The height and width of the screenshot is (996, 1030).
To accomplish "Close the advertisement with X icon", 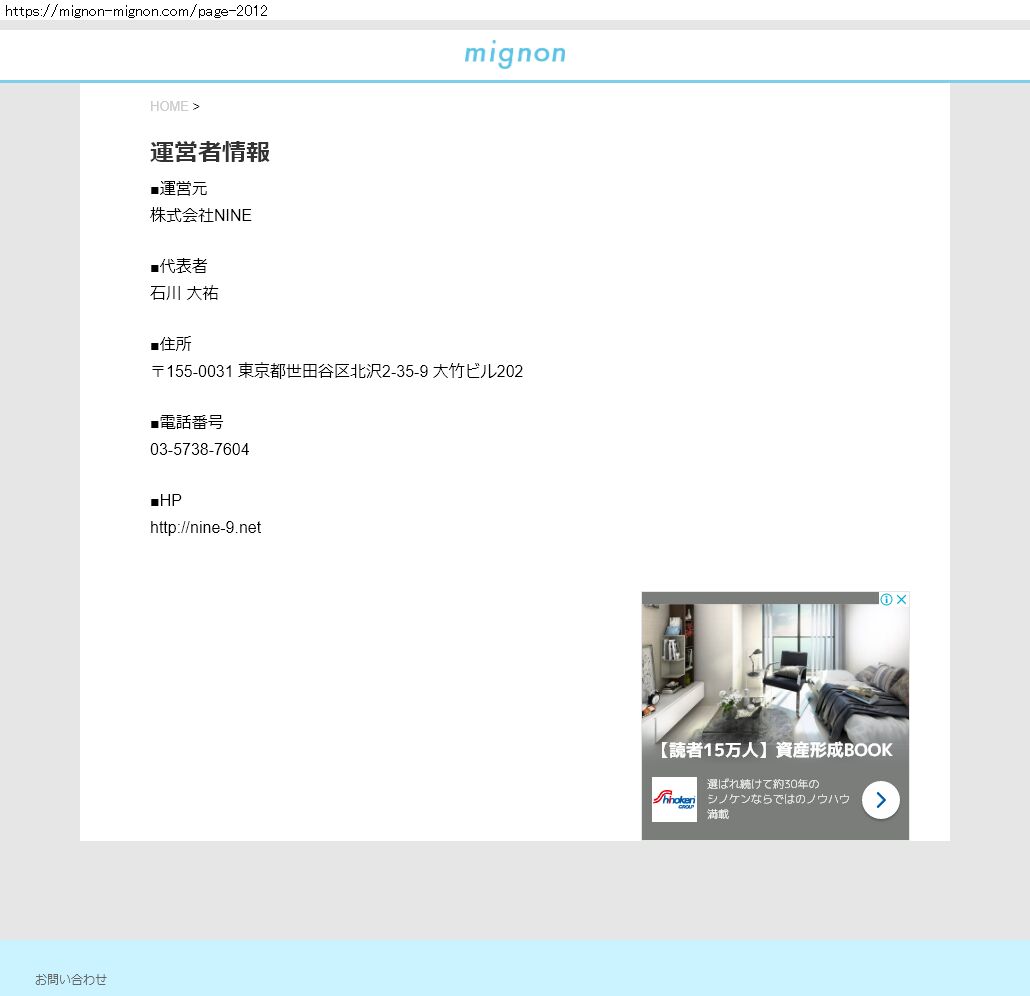I will coord(902,599).
